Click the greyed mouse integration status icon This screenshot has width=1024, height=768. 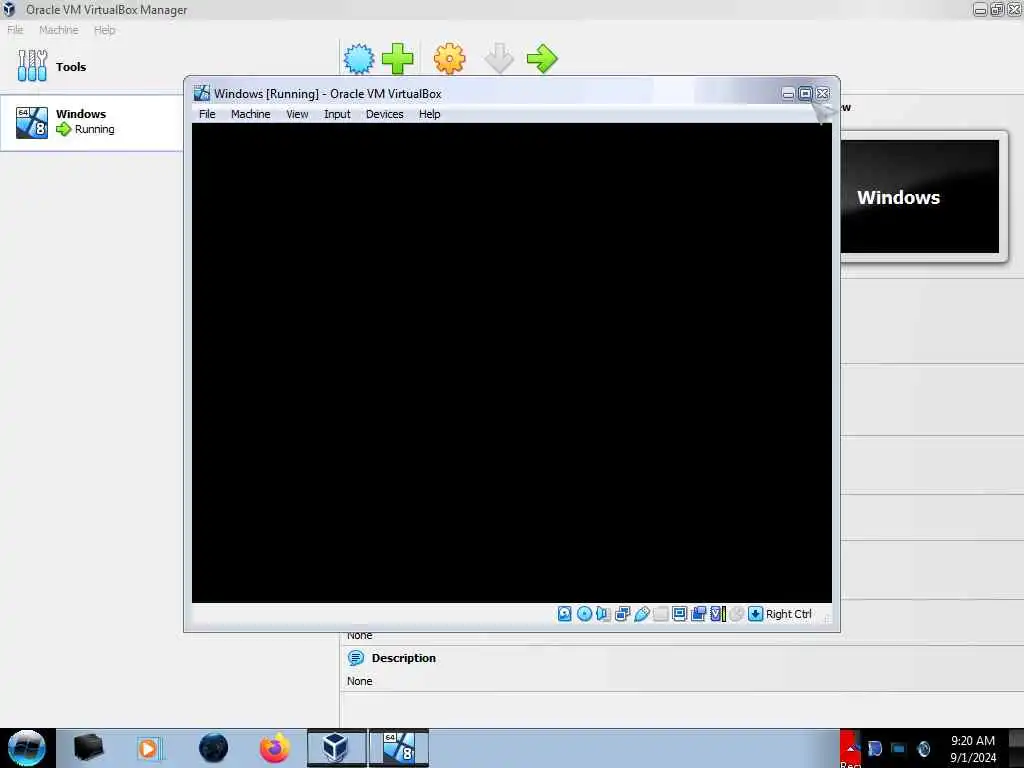737,613
